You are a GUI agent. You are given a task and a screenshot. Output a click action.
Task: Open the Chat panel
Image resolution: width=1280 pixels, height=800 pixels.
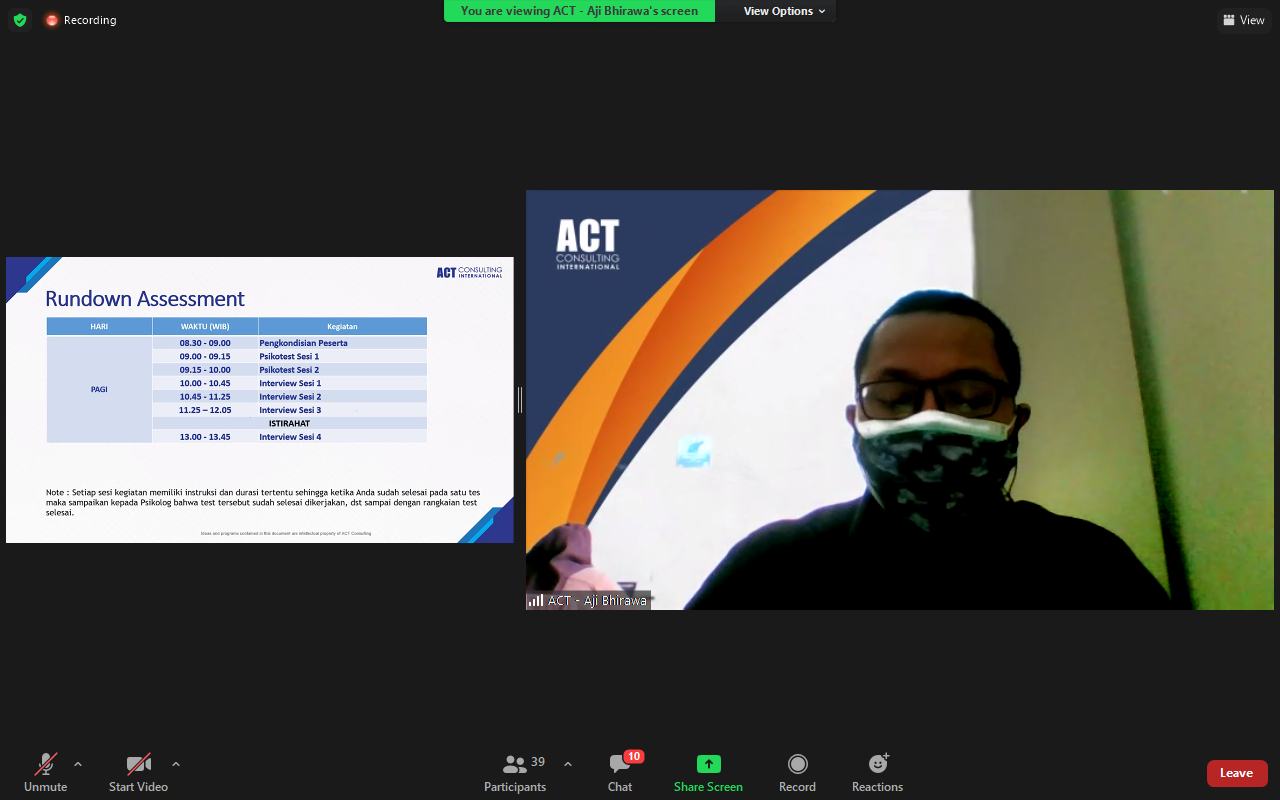620,772
